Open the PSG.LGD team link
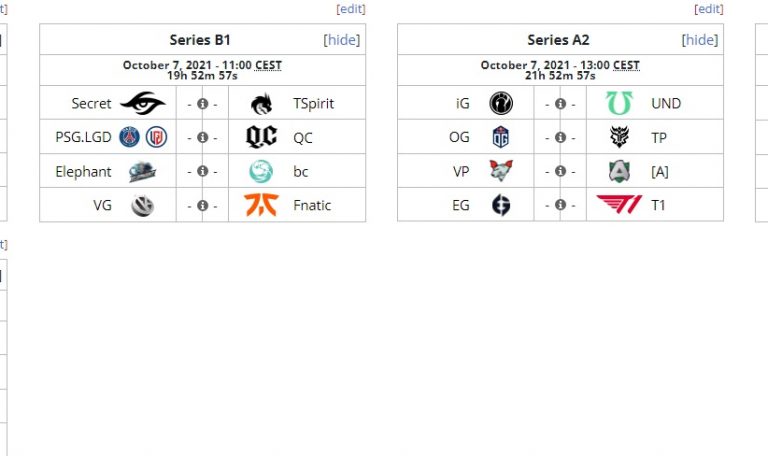 pyautogui.click(x=84, y=137)
